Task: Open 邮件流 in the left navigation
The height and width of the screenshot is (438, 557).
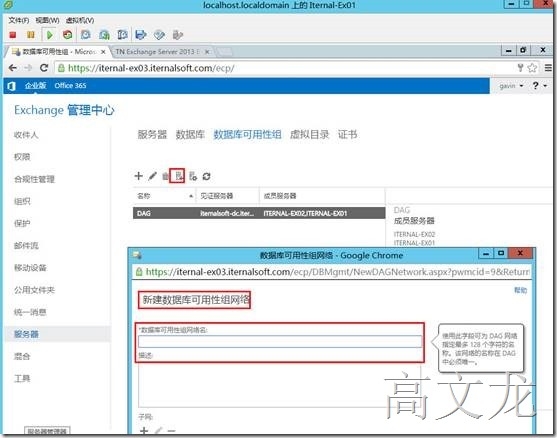Action: point(26,245)
